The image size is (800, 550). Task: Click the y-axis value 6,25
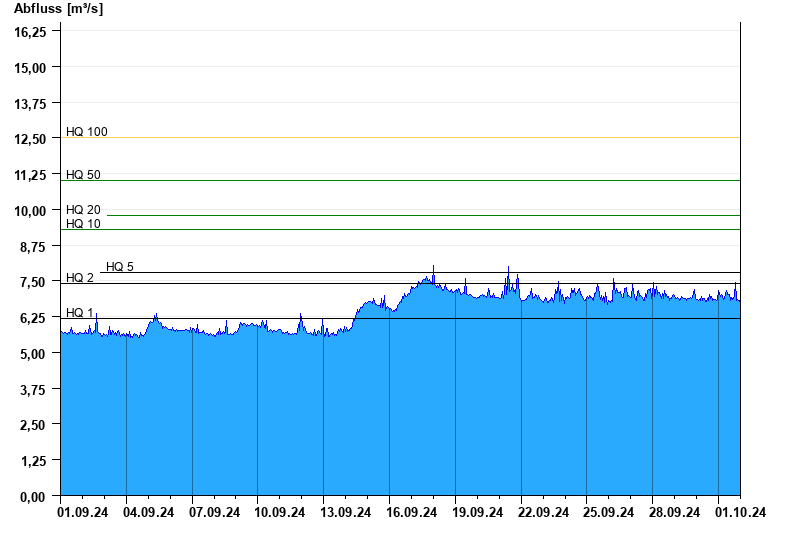click(x=33, y=318)
